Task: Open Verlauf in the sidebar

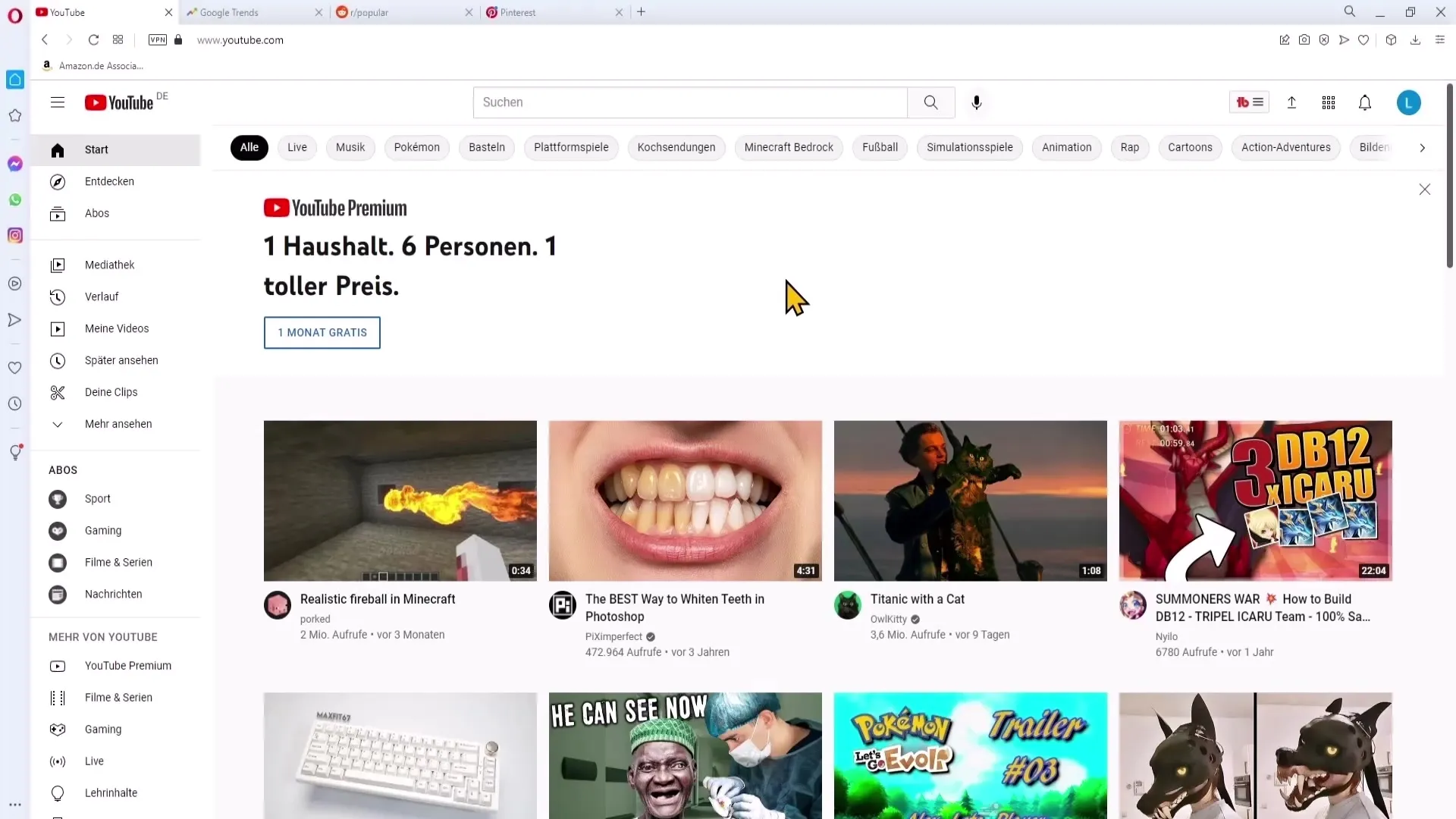Action: pos(115,297)
